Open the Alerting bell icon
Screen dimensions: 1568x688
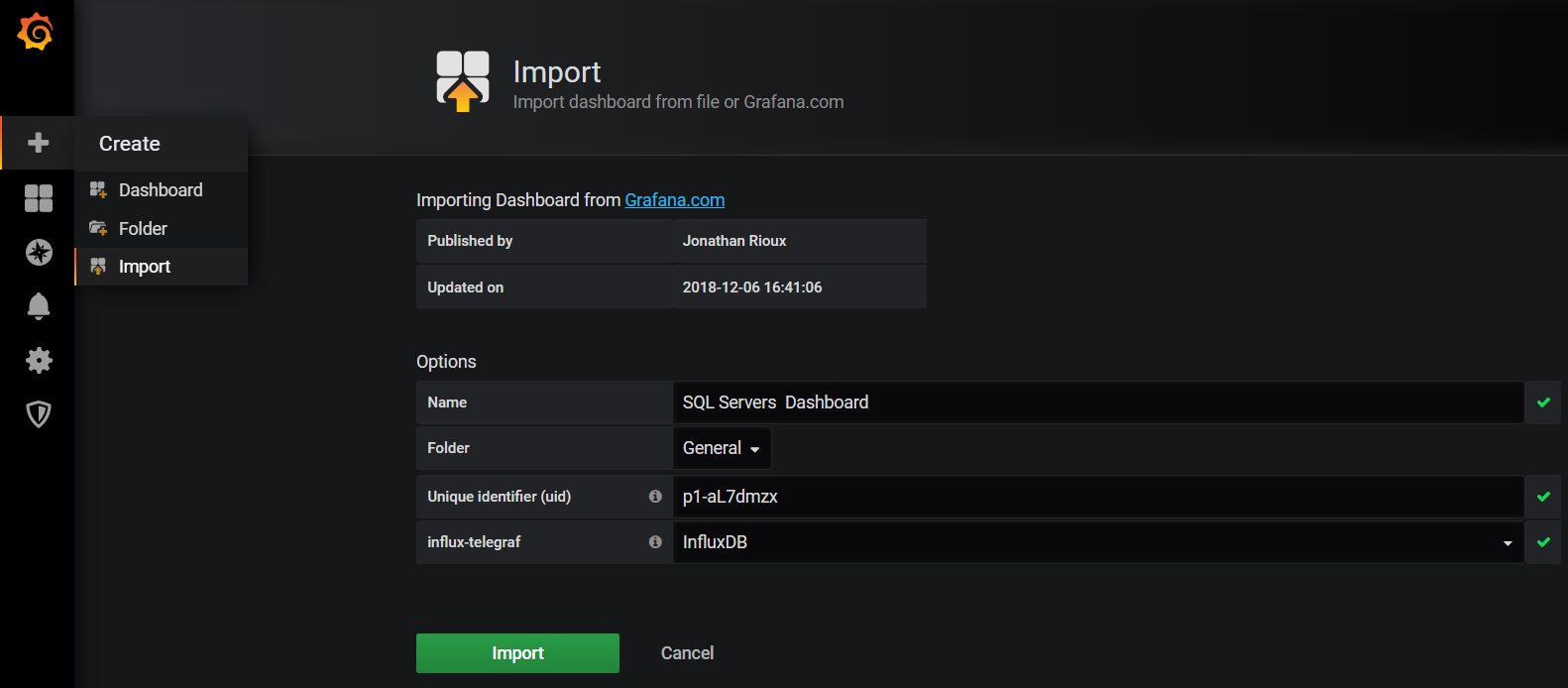click(x=39, y=306)
